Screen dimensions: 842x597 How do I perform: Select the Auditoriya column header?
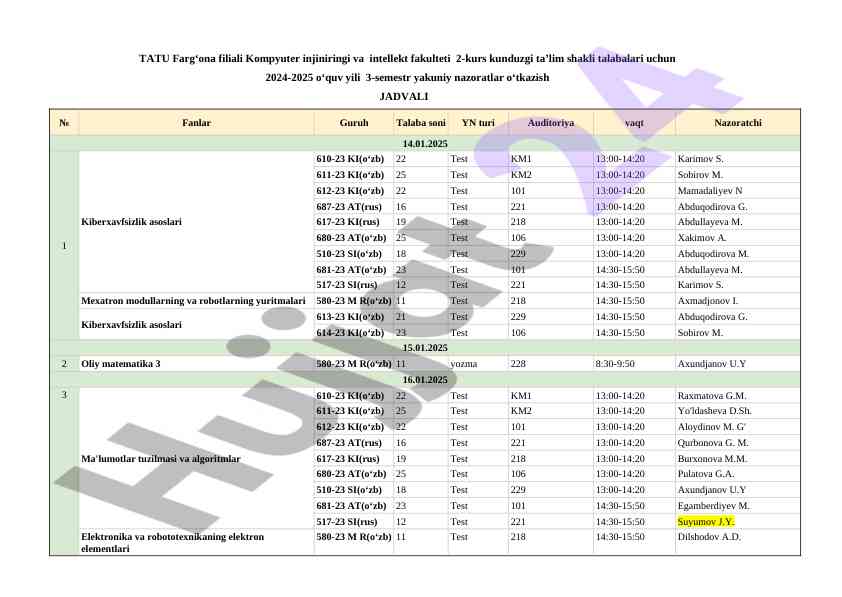point(551,122)
